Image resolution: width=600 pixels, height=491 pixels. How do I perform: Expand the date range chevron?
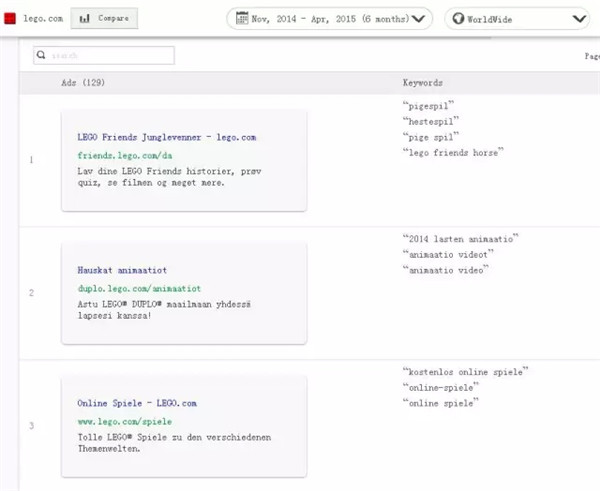418,18
